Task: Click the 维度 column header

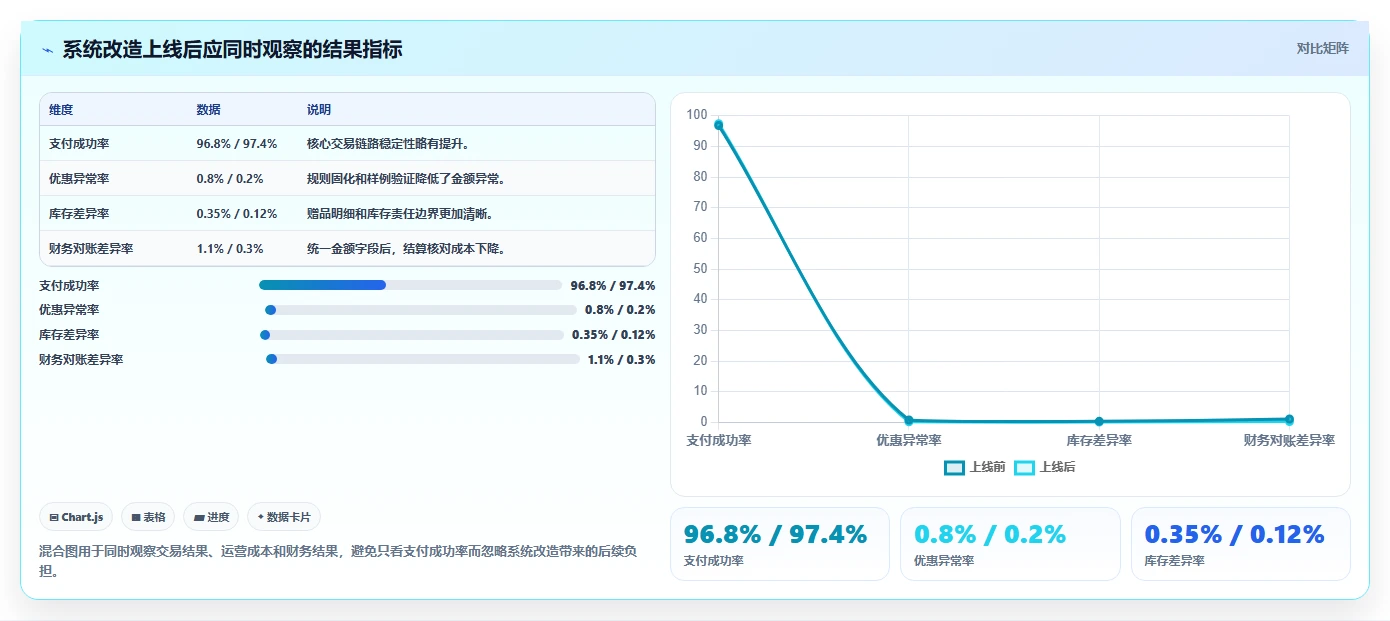Action: [x=61, y=110]
